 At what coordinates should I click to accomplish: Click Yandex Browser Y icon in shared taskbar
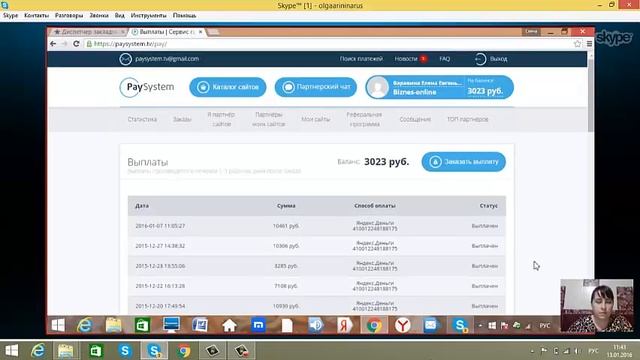[402, 325]
